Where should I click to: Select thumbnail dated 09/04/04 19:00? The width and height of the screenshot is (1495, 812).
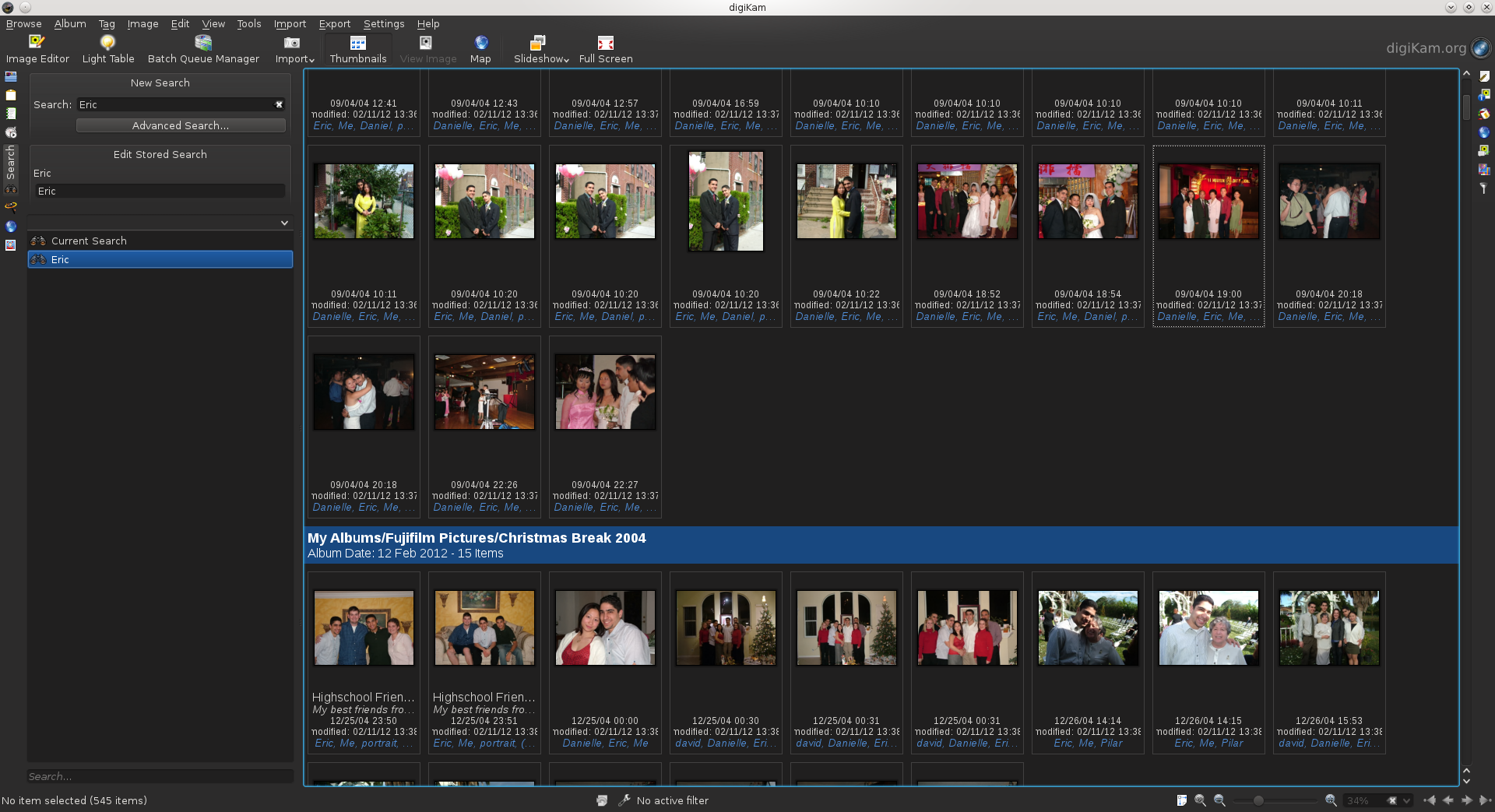(1208, 236)
